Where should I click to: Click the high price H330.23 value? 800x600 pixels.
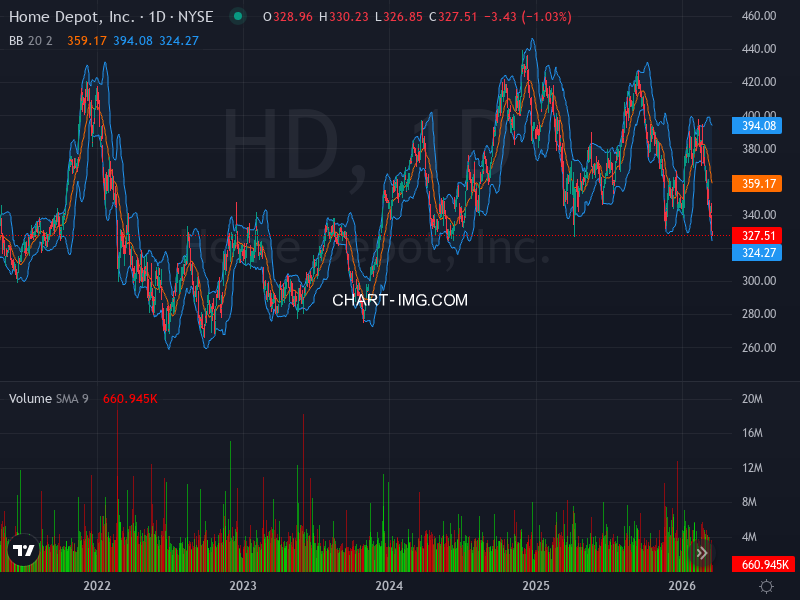(344, 17)
